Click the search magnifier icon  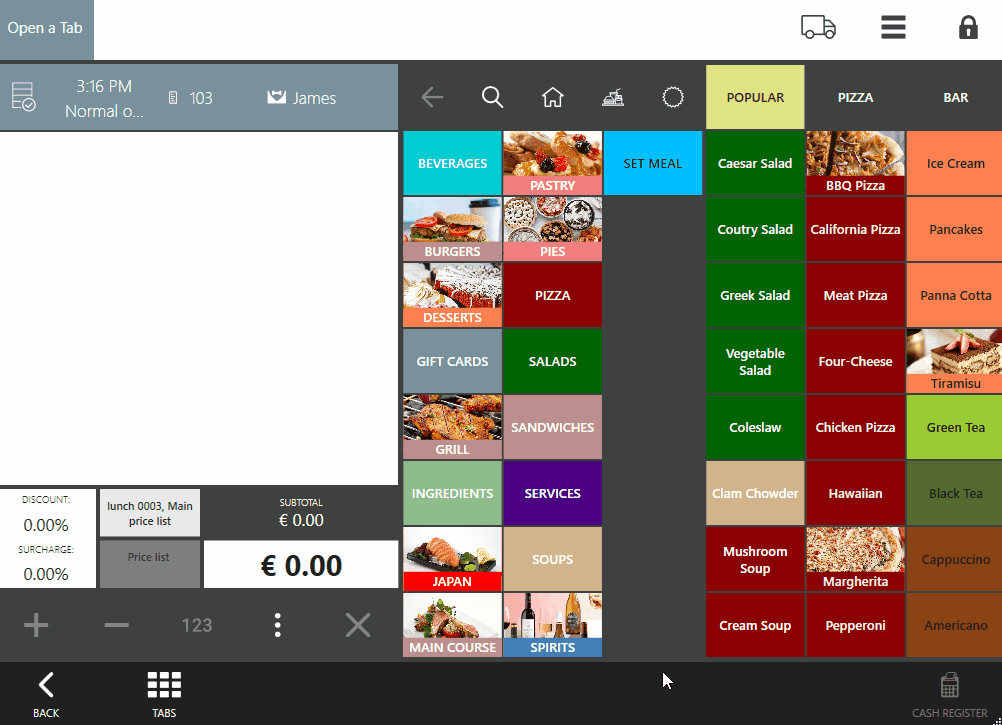[492, 97]
